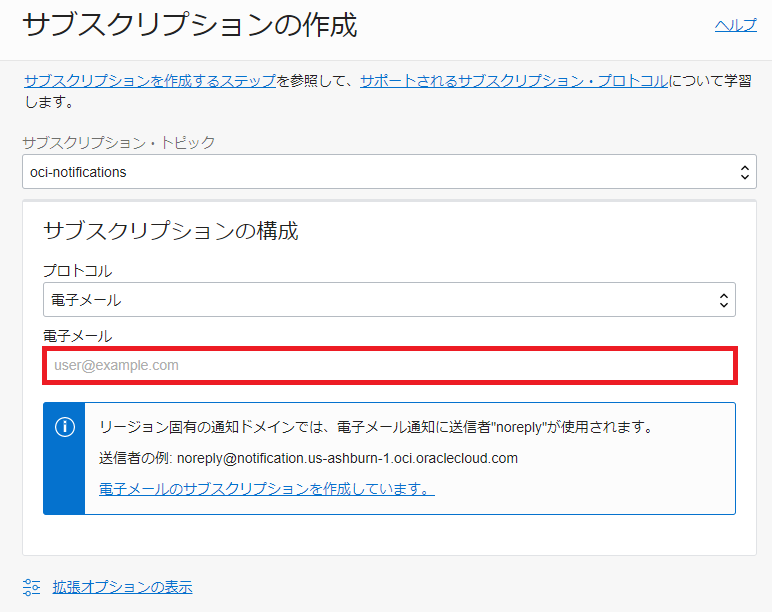Click the リージョン固有の通知ドメイン notice message
The height and width of the screenshot is (612, 772).
pos(375,427)
